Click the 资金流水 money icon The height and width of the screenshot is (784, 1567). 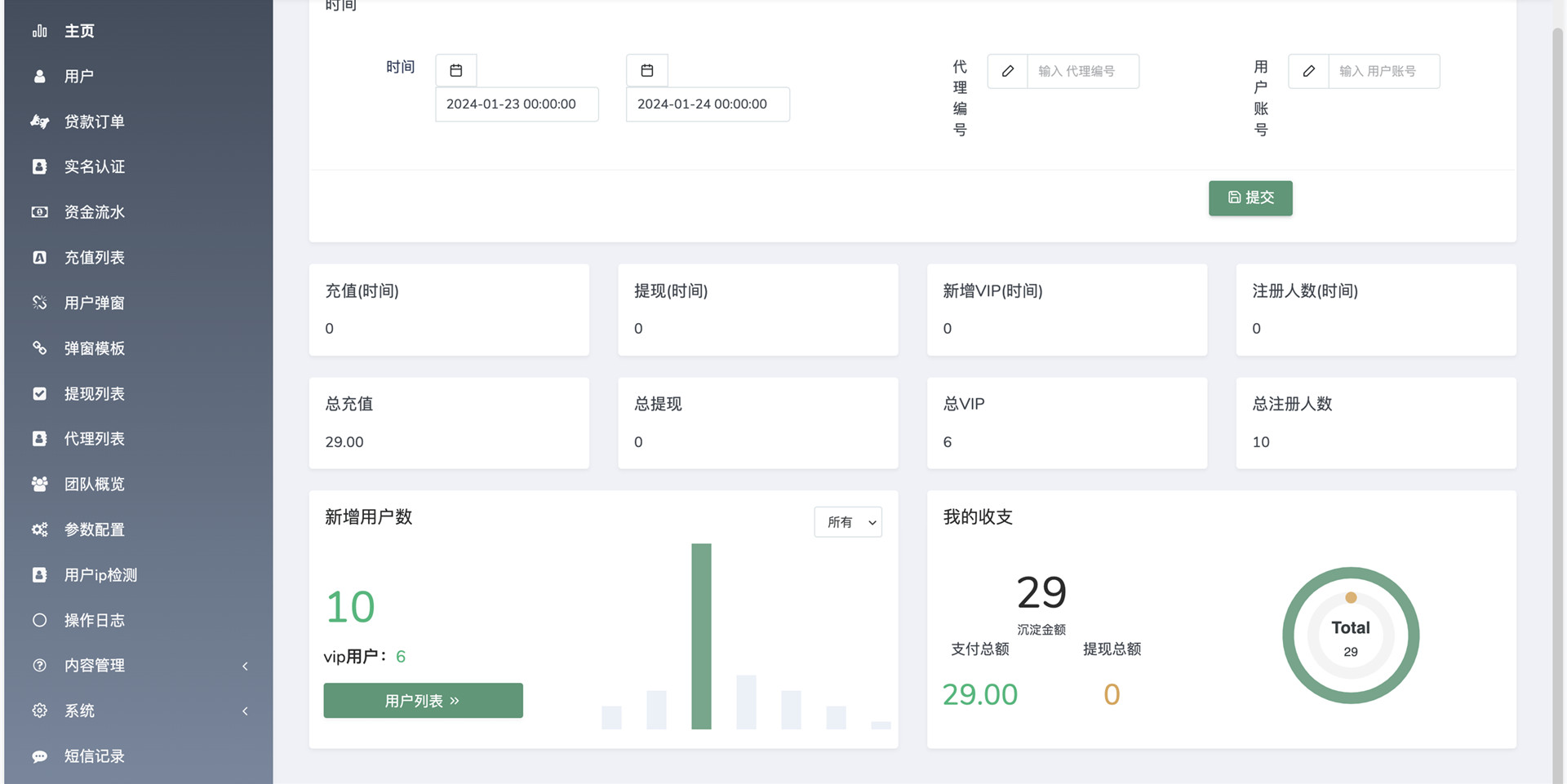[x=39, y=212]
